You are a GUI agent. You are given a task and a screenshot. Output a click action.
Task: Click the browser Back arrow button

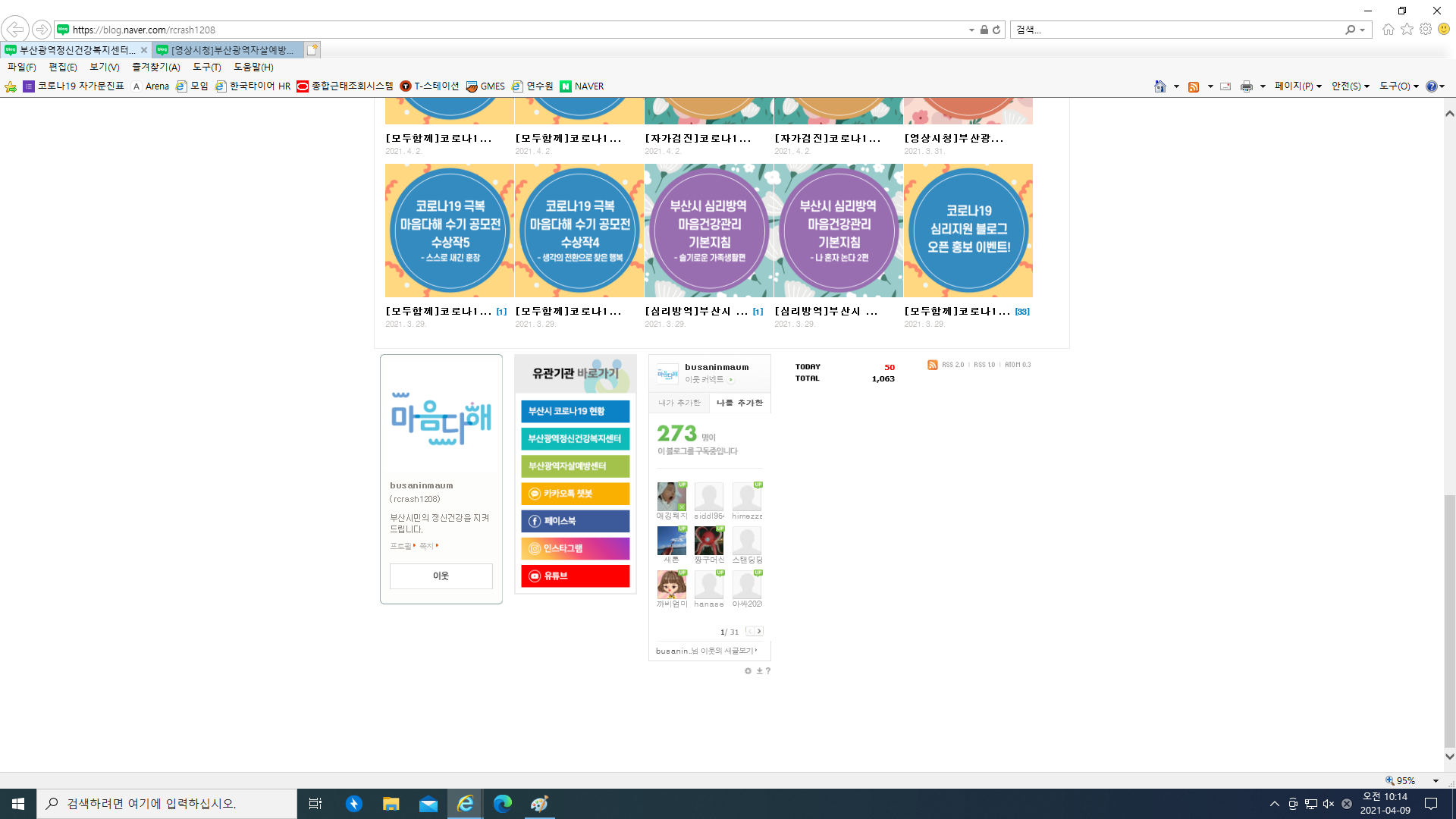pyautogui.click(x=15, y=30)
